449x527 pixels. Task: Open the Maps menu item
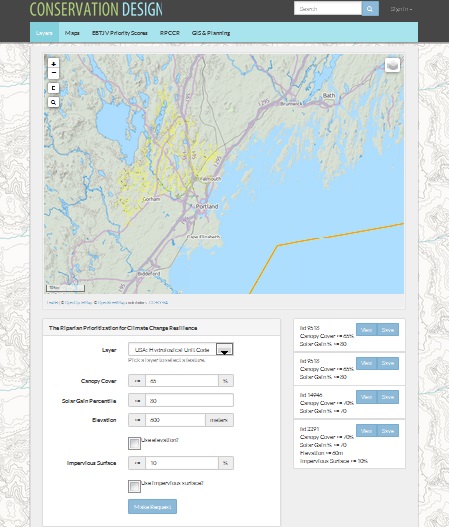coord(72,33)
